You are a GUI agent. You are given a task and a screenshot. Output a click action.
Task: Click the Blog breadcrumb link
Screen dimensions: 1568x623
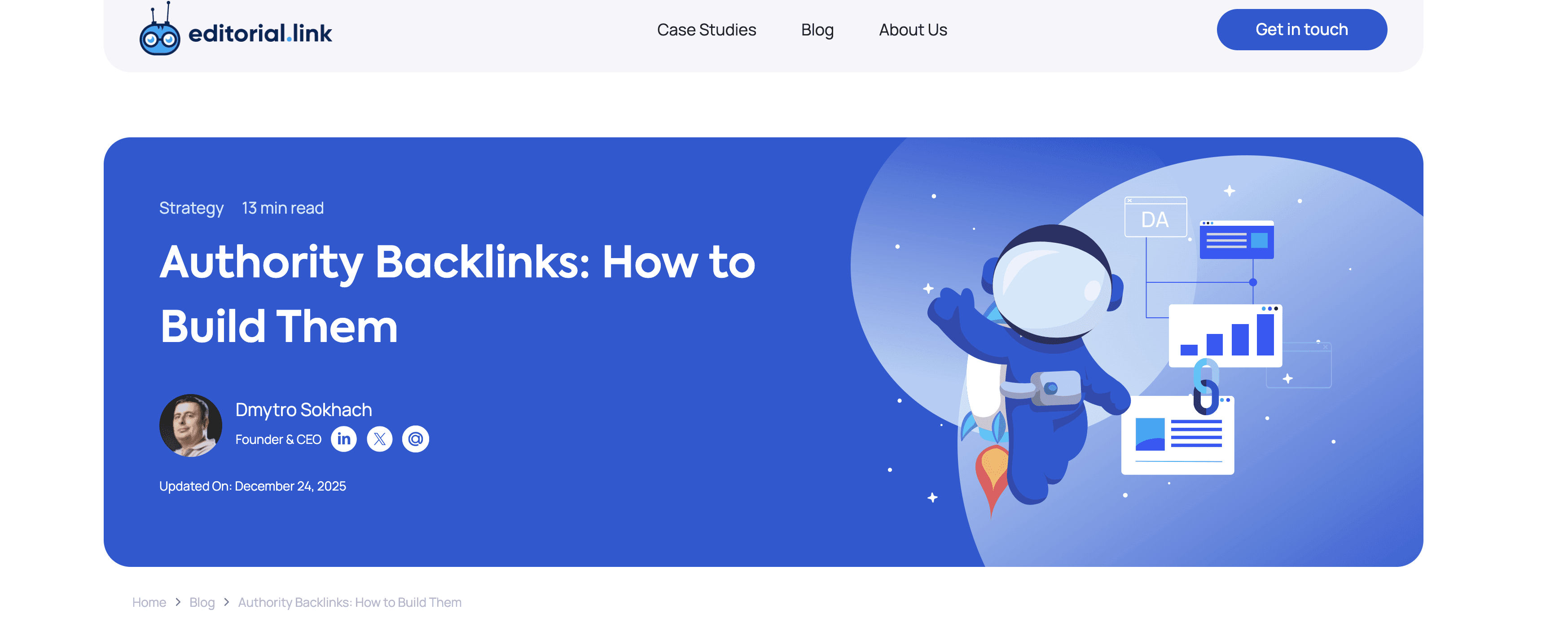(x=202, y=602)
